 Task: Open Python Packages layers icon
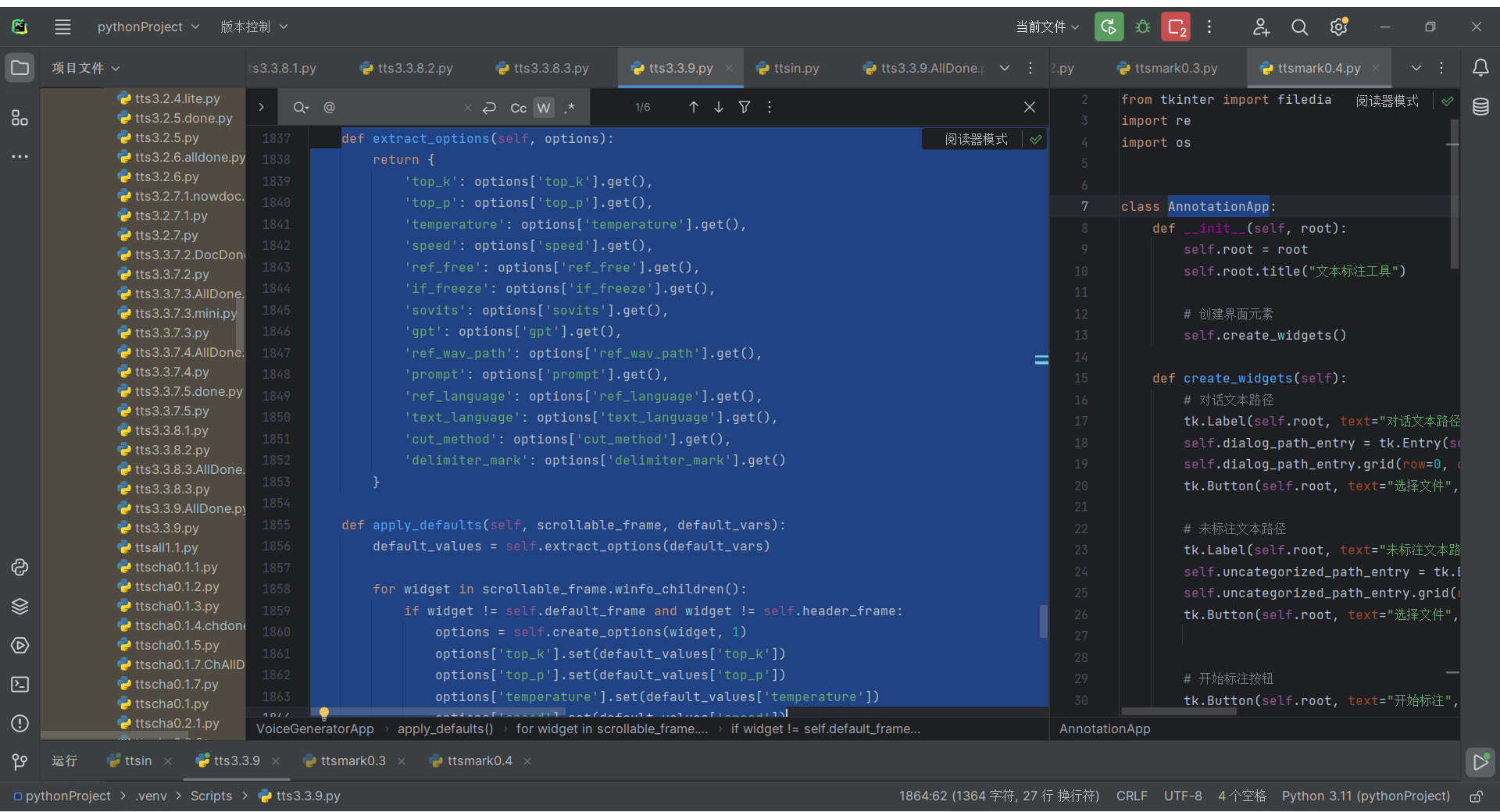(x=20, y=607)
